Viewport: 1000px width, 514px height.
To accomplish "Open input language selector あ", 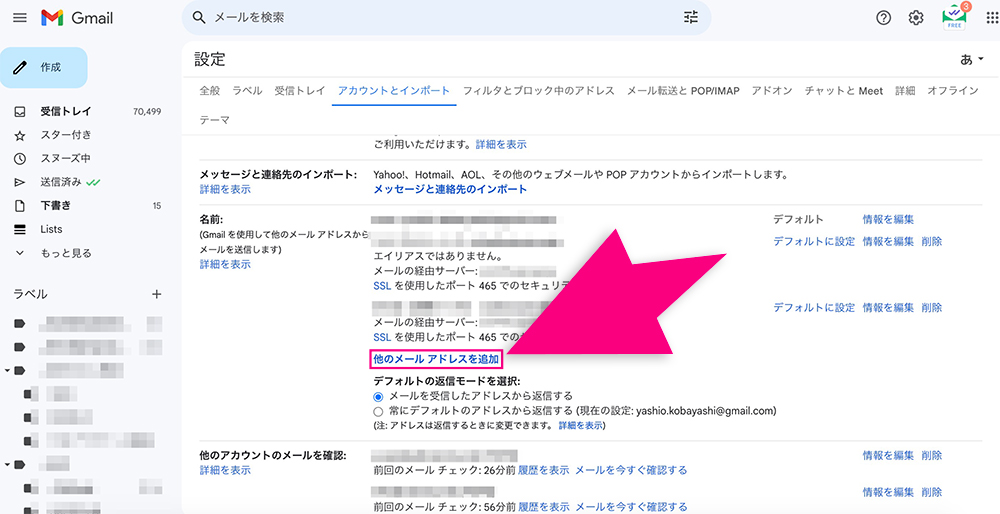I will pos(971,60).
